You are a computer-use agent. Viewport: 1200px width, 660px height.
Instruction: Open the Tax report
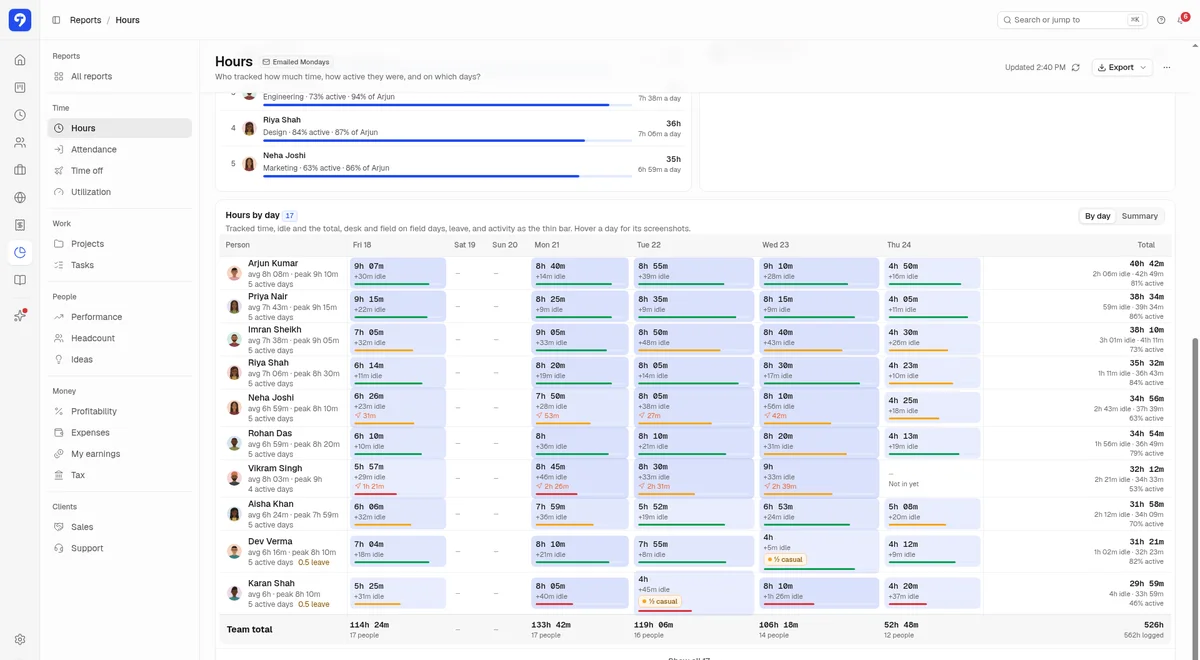click(x=119, y=475)
